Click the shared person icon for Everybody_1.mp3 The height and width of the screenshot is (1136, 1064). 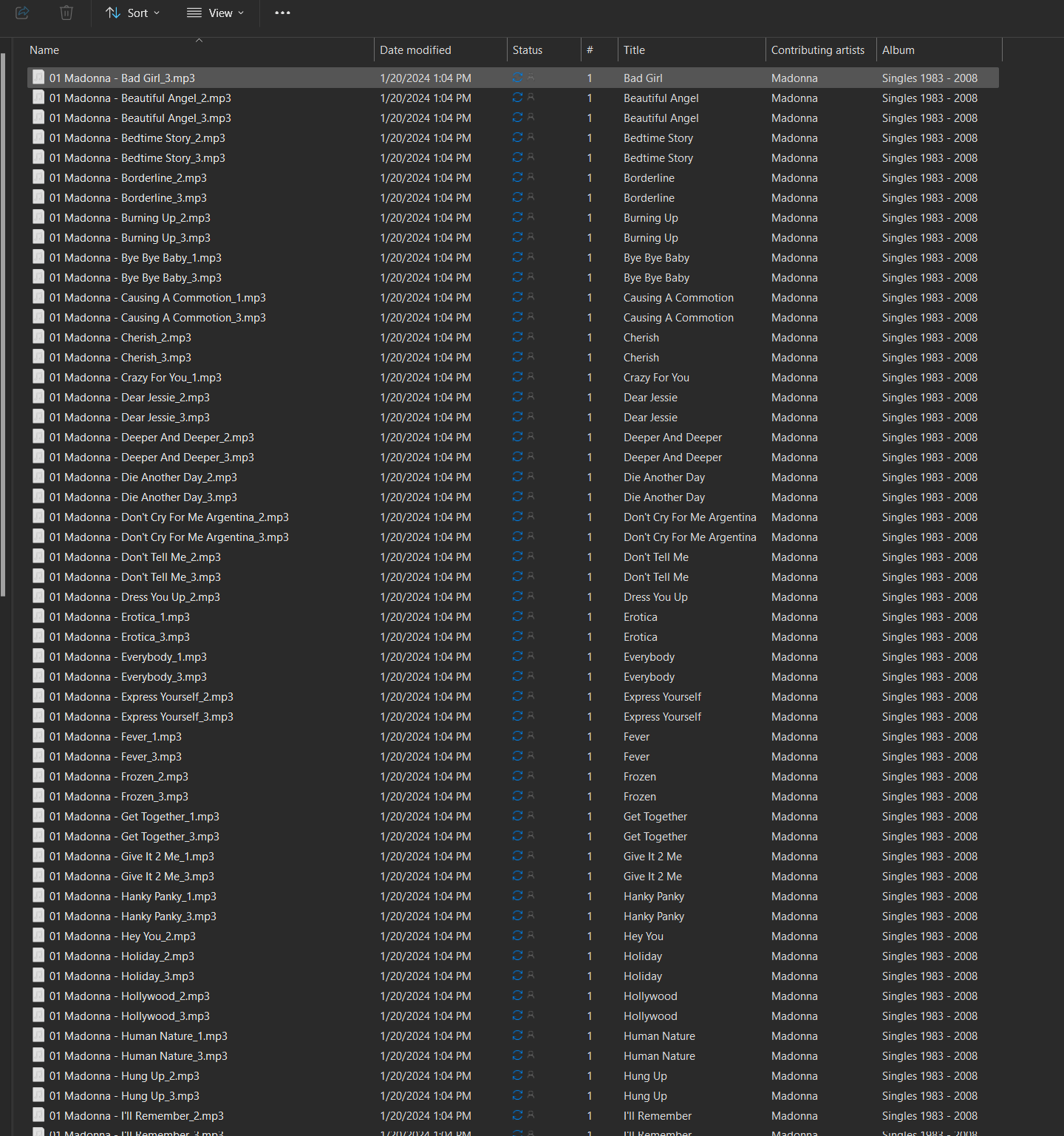pos(531,656)
